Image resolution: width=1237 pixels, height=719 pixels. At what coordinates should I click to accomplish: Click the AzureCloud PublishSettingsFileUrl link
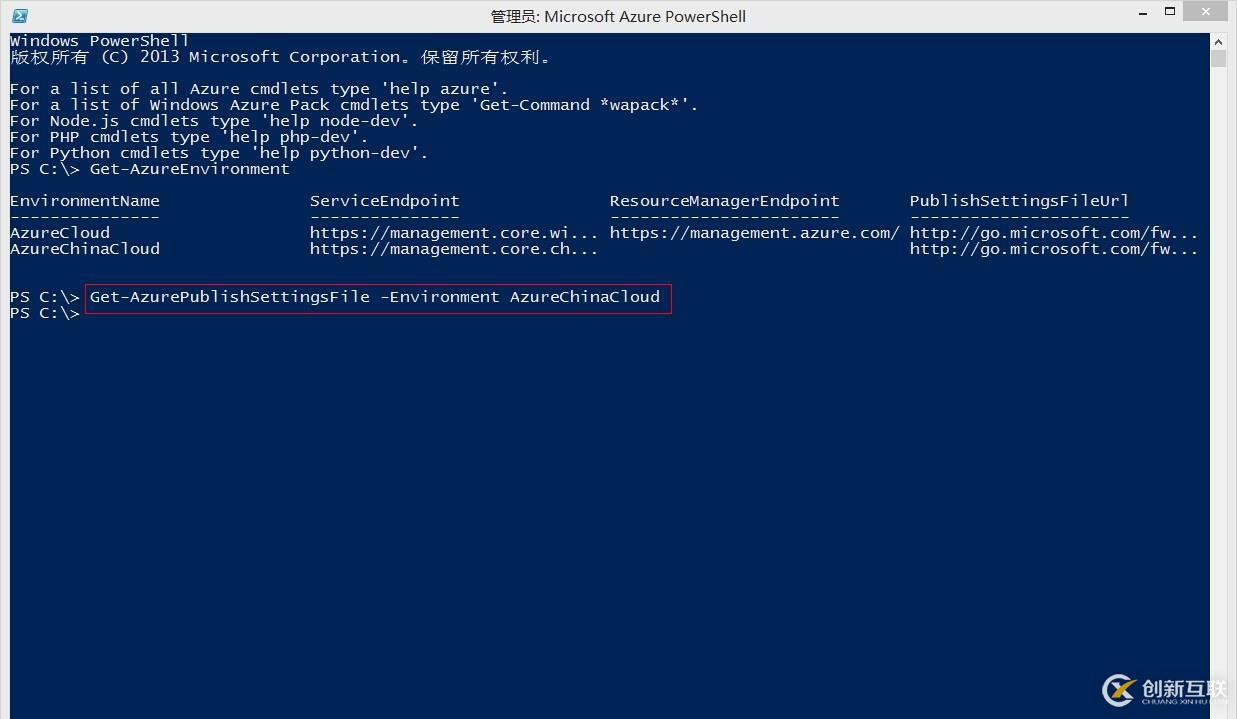pyautogui.click(x=1054, y=233)
